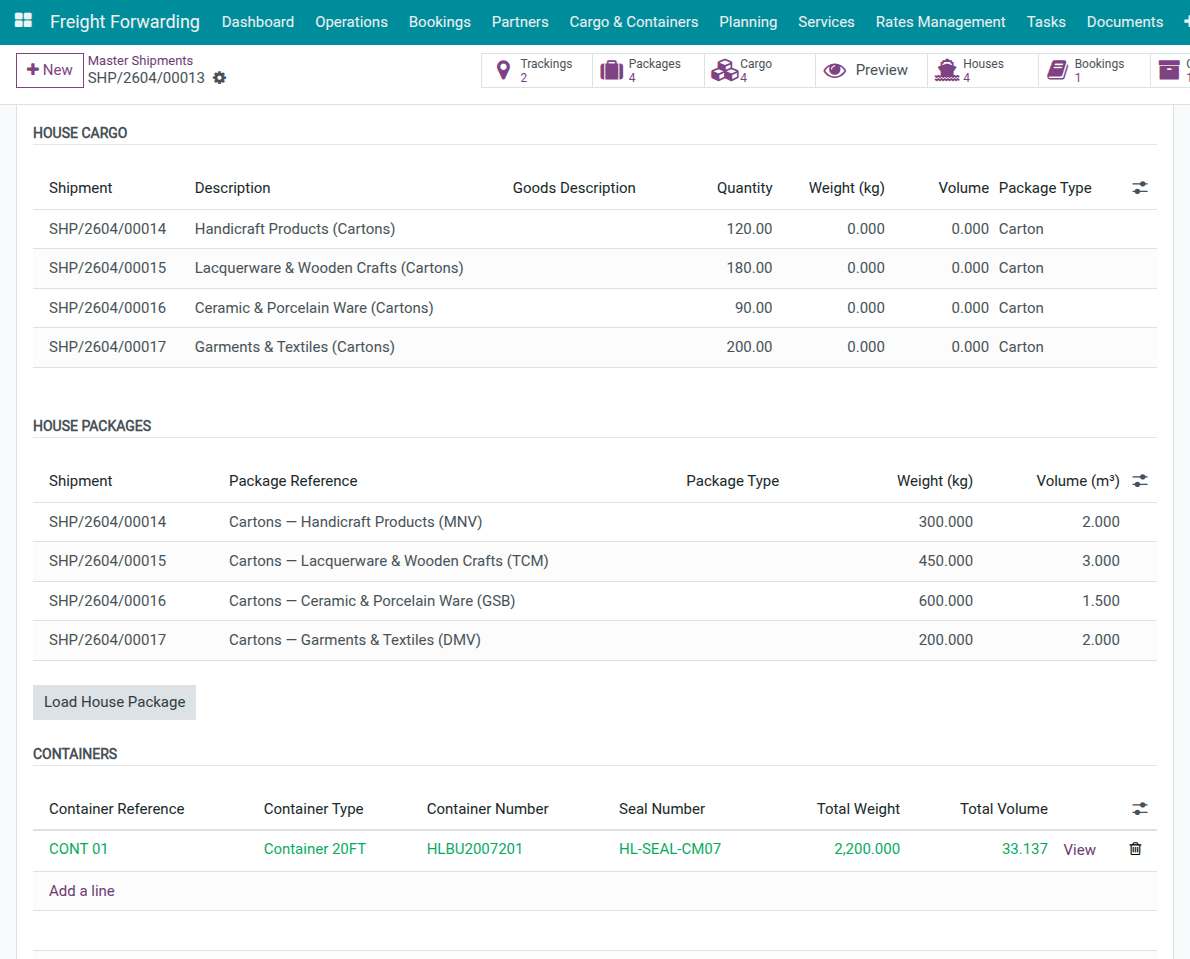Open the apps grid home menu icon
The width and height of the screenshot is (1190, 959).
coord(23,21)
